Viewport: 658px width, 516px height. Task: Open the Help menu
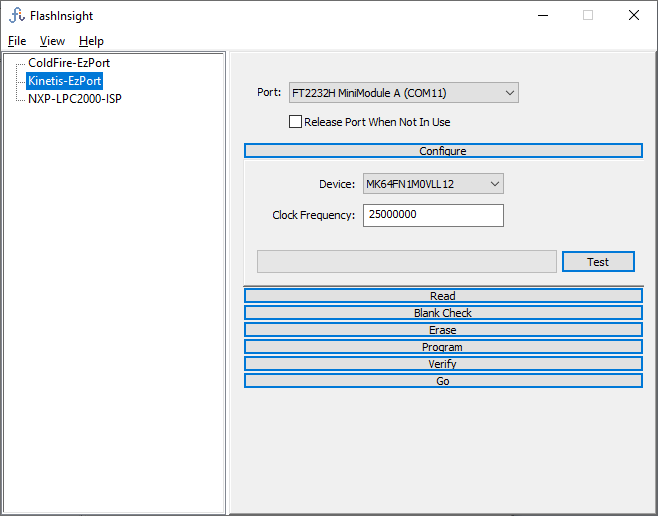tap(91, 41)
